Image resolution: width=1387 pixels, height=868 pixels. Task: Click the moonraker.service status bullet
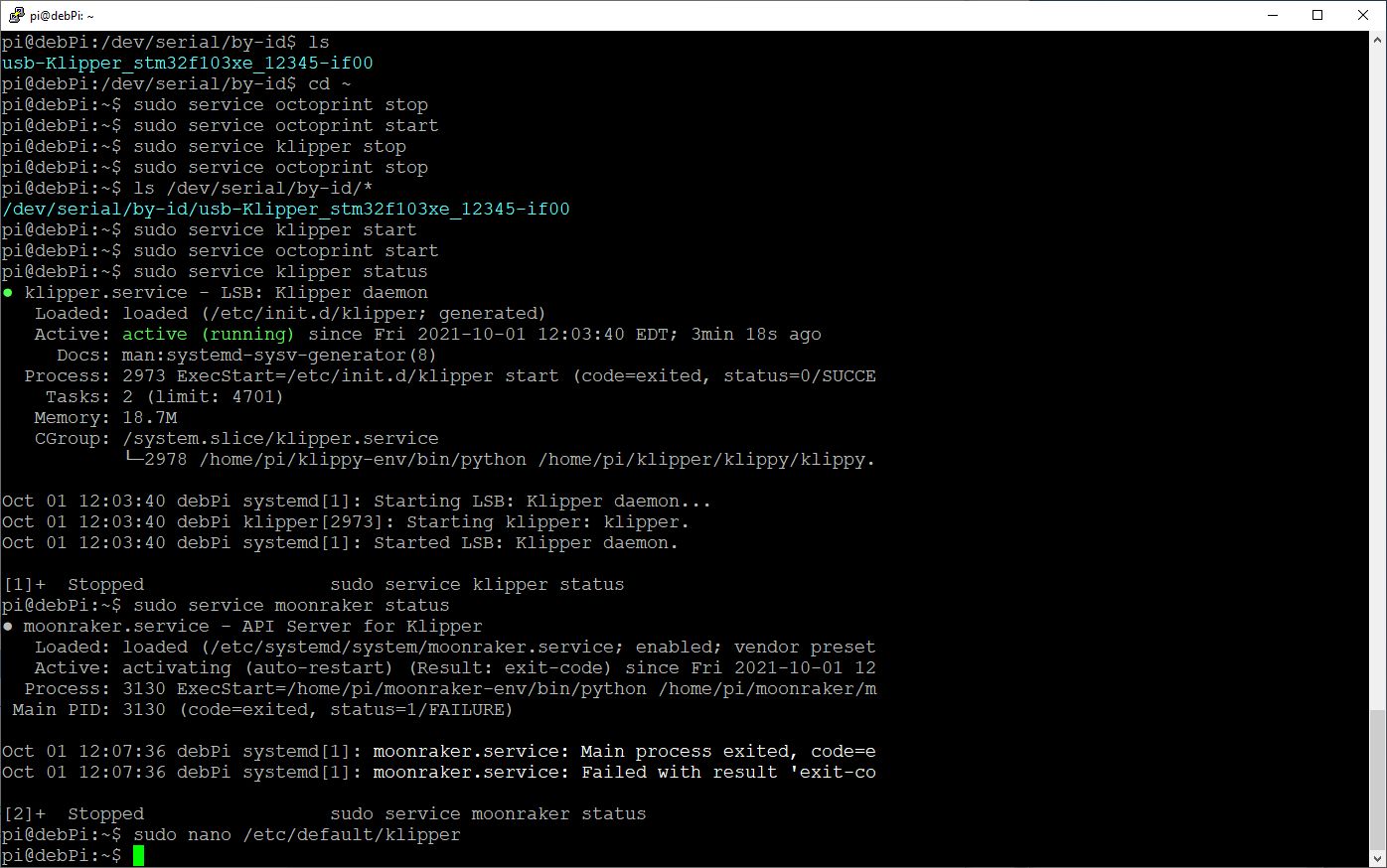(10, 626)
